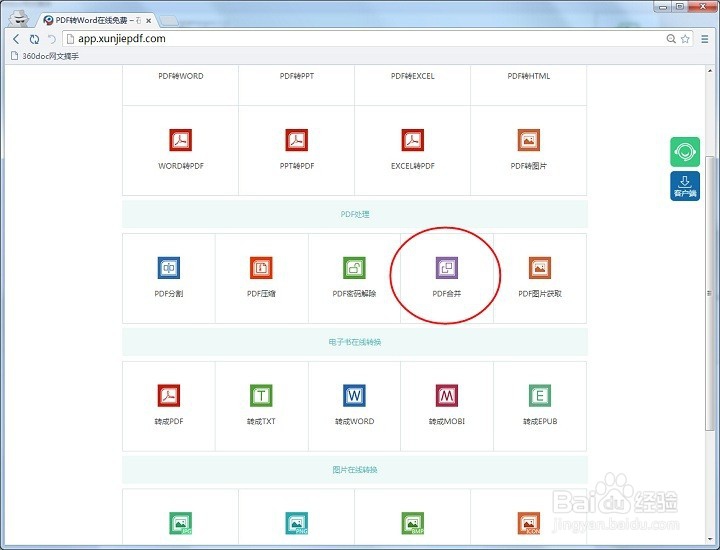
Task: Open the EXCEL转PDF converter icon
Action: pyautogui.click(x=412, y=140)
